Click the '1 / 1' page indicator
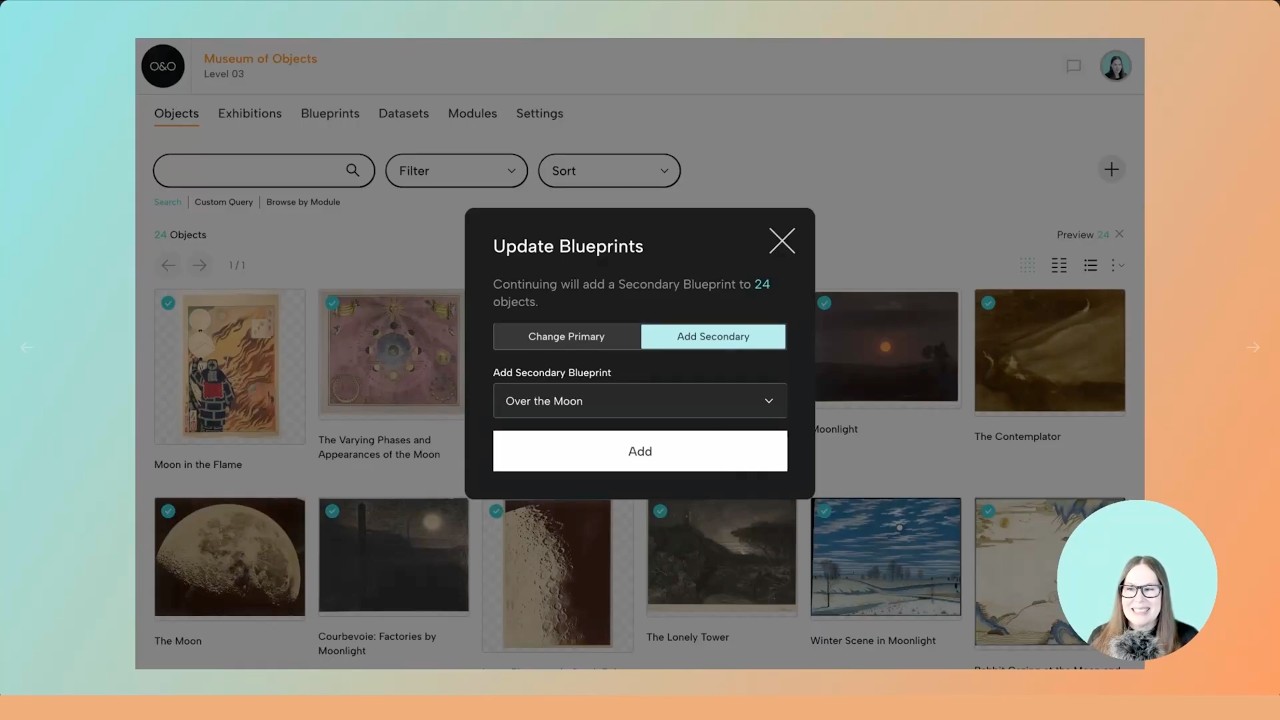1280x720 pixels. pos(237,265)
